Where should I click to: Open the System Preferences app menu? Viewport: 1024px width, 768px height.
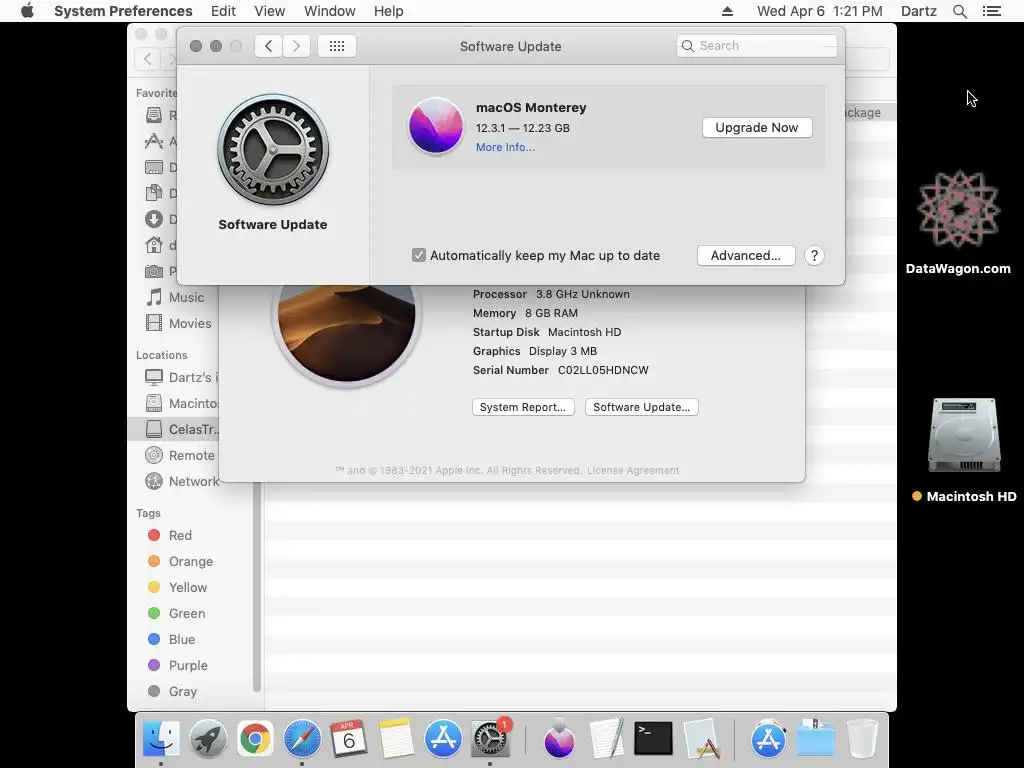[123, 11]
